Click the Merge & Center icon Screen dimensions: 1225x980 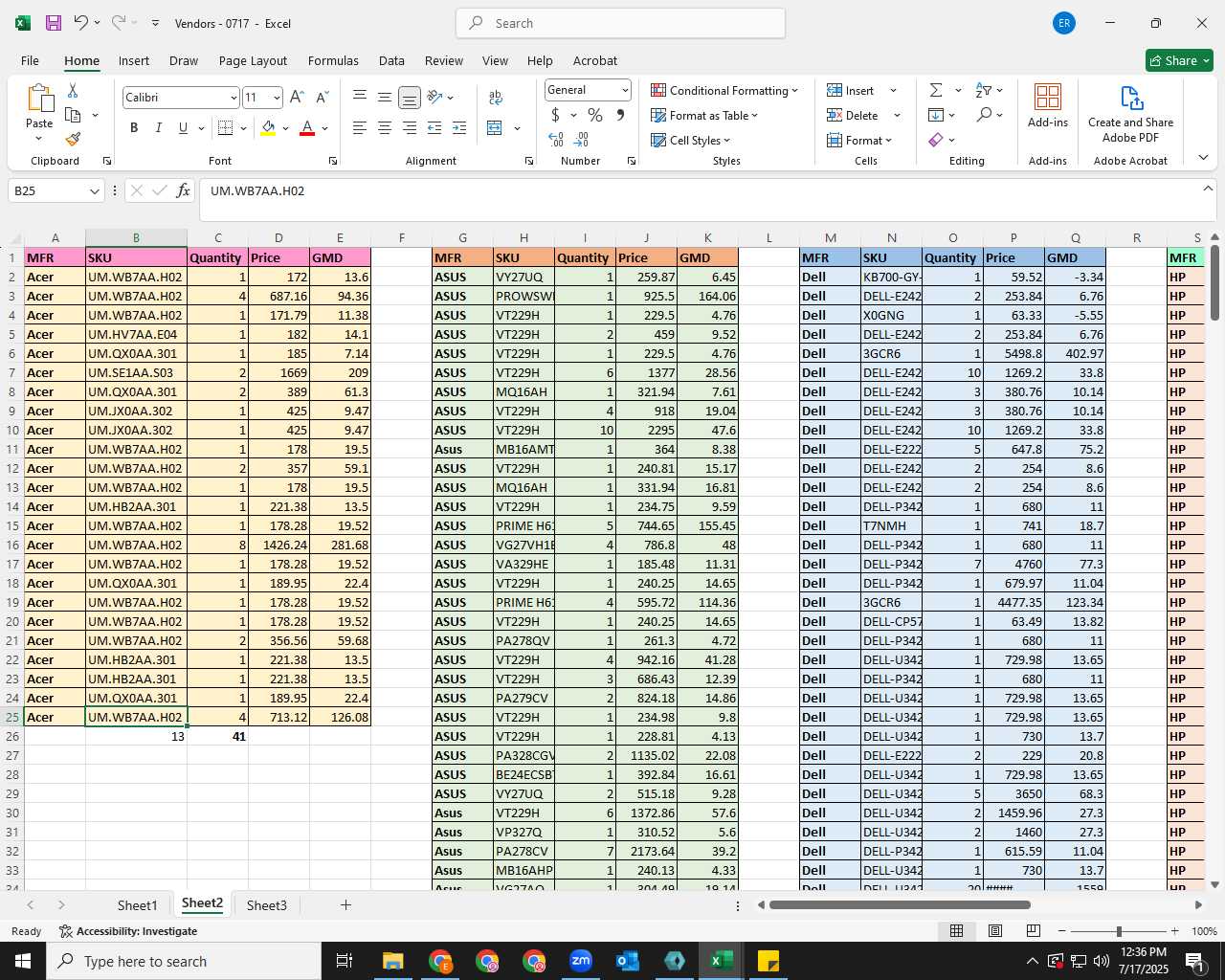click(495, 128)
